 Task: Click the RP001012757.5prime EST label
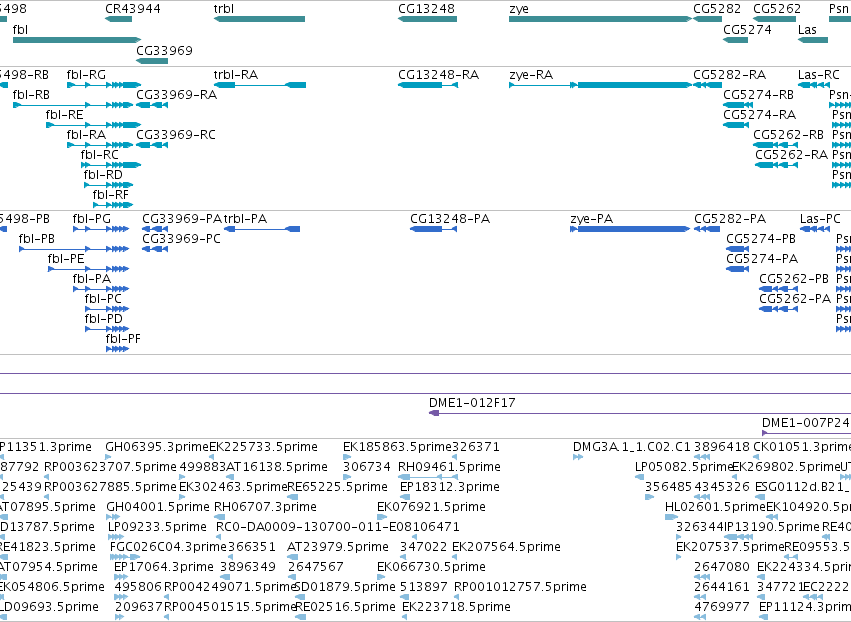[520, 587]
